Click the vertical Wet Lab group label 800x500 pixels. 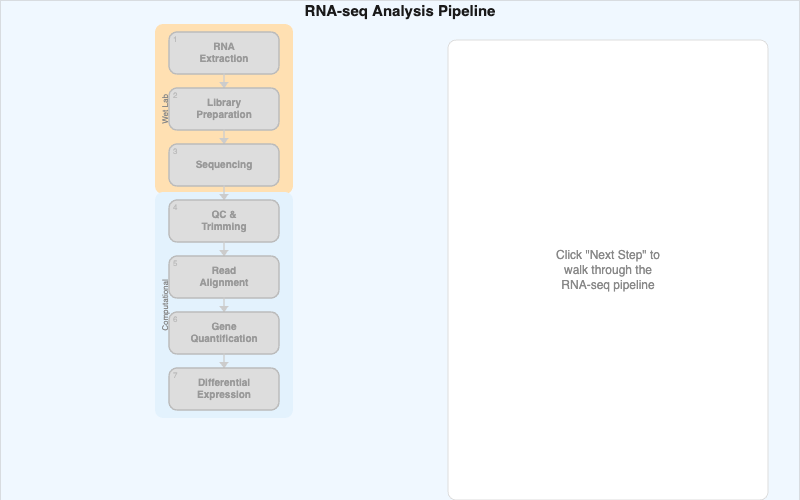point(165,109)
